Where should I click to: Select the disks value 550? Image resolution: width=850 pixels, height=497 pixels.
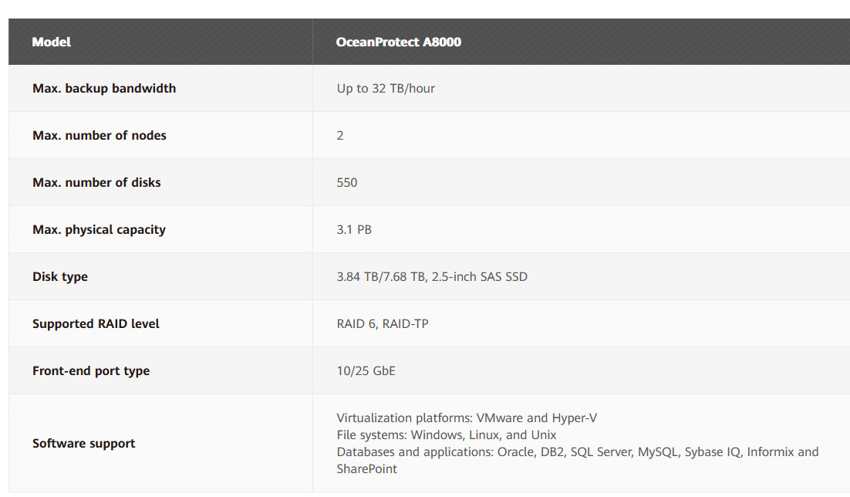(347, 183)
